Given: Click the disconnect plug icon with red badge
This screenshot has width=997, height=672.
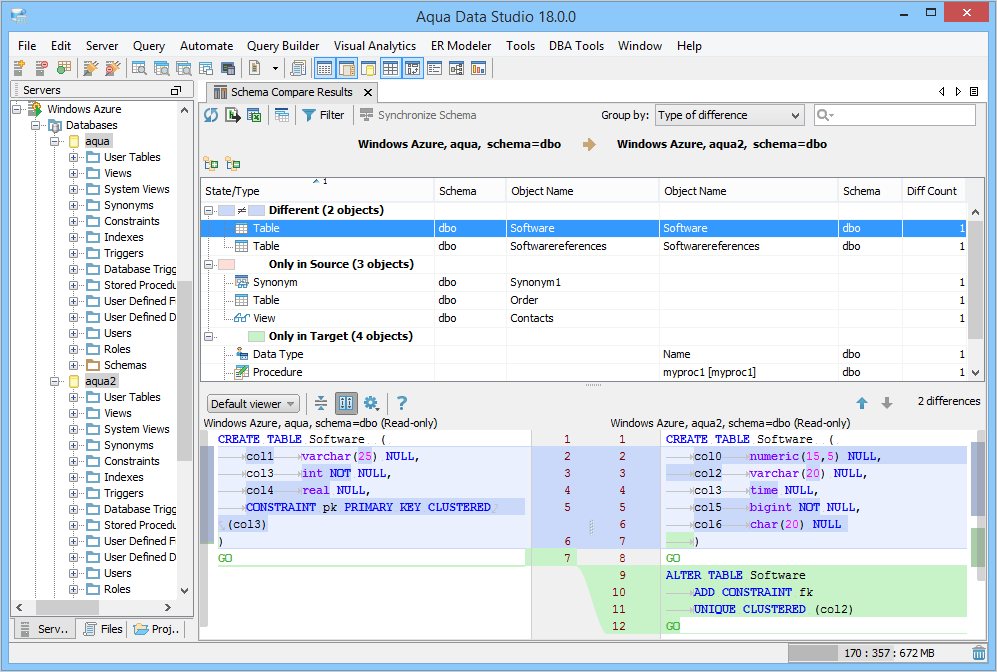Looking at the screenshot, I should (113, 68).
